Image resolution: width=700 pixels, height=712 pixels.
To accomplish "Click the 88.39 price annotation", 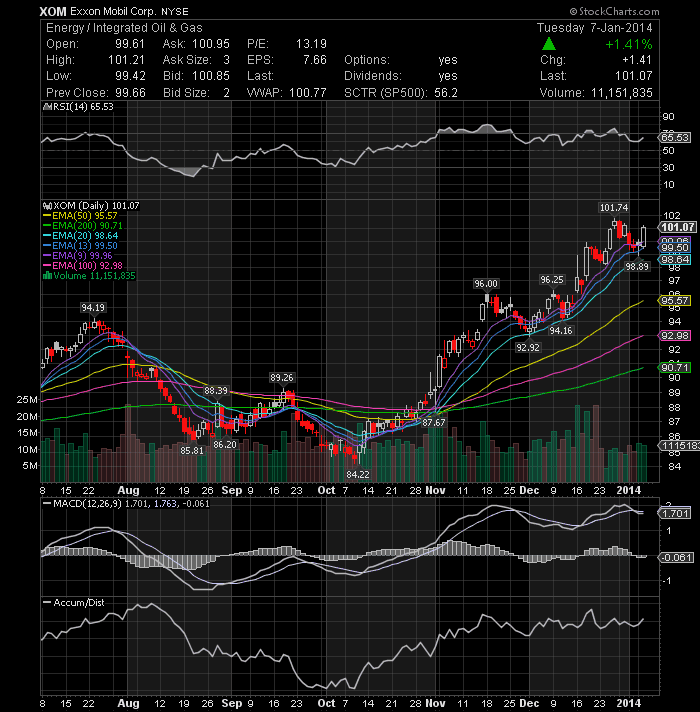I will [x=216, y=391].
